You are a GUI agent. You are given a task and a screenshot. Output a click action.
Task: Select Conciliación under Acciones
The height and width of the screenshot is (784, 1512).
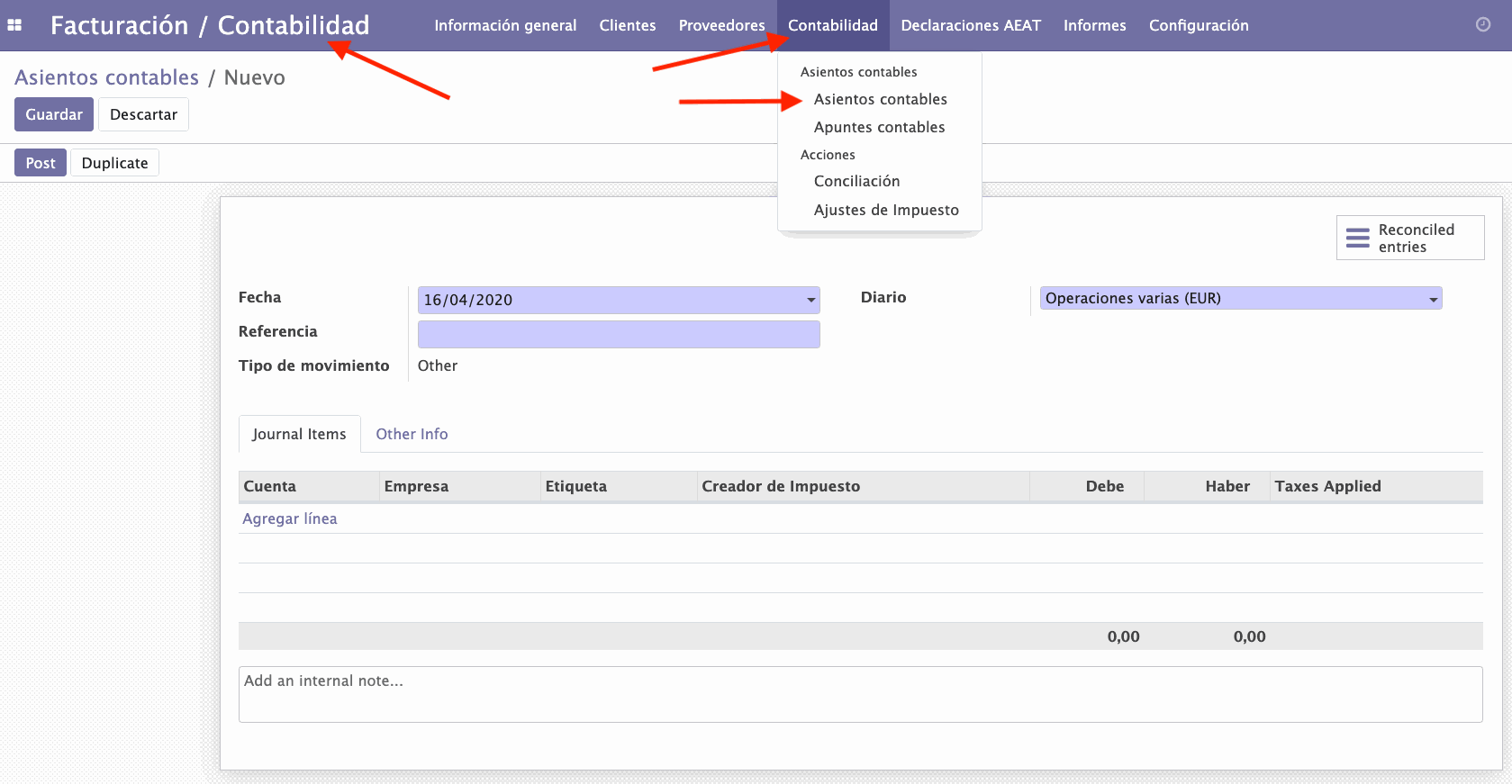(856, 181)
